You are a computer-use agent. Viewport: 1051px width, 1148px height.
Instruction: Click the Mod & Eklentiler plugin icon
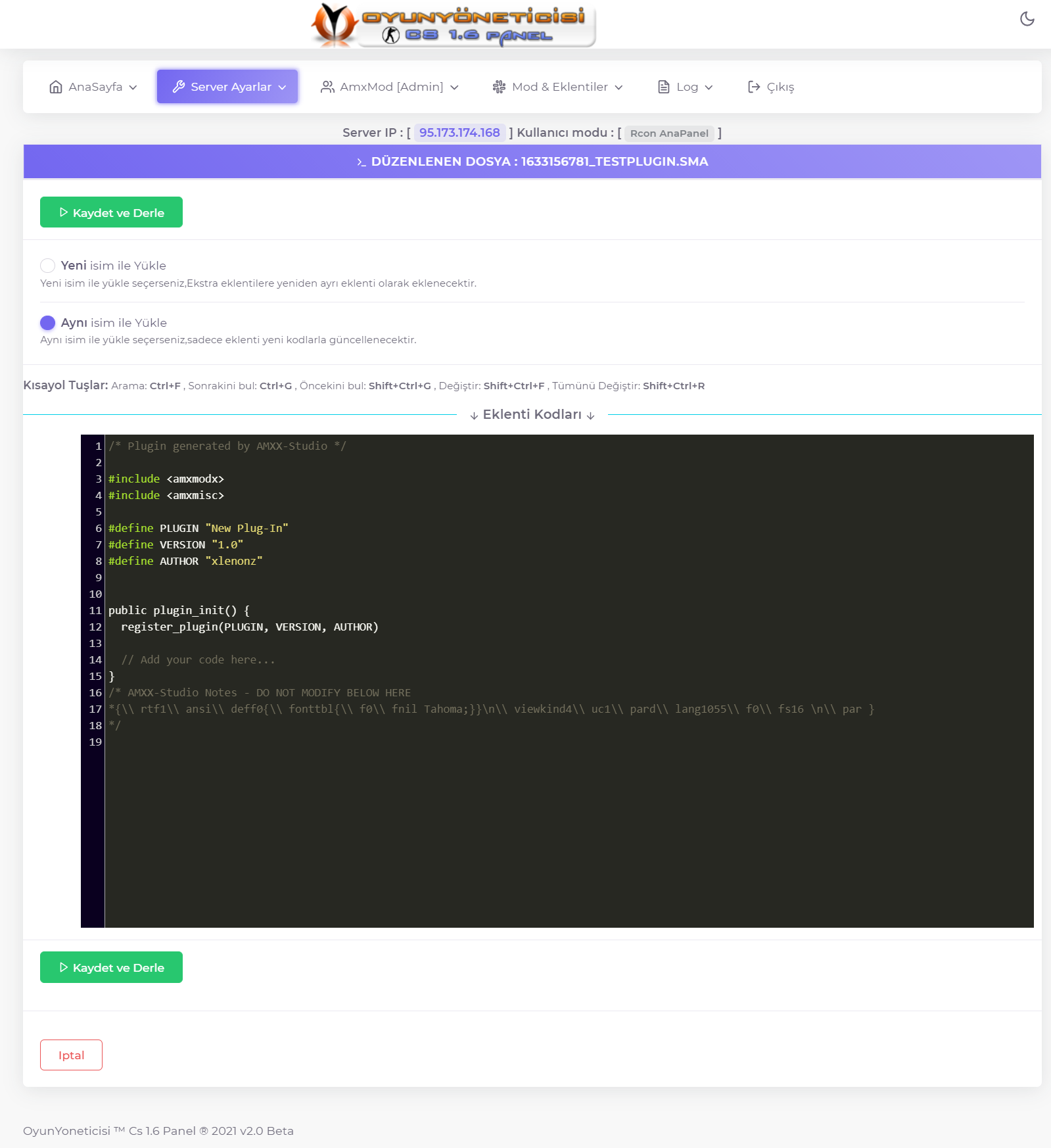click(x=500, y=87)
